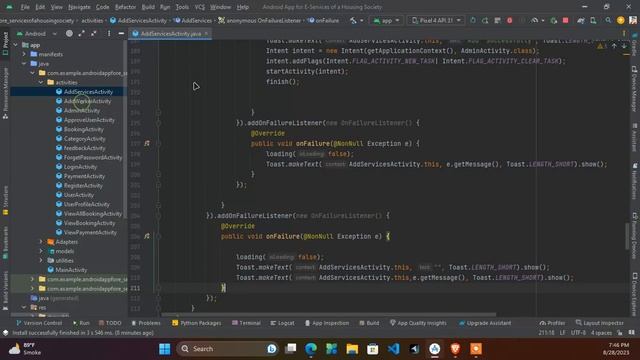Image resolution: width=640 pixels, height=360 pixels.
Task: Click the red debug bug icon
Action: [x=509, y=20]
